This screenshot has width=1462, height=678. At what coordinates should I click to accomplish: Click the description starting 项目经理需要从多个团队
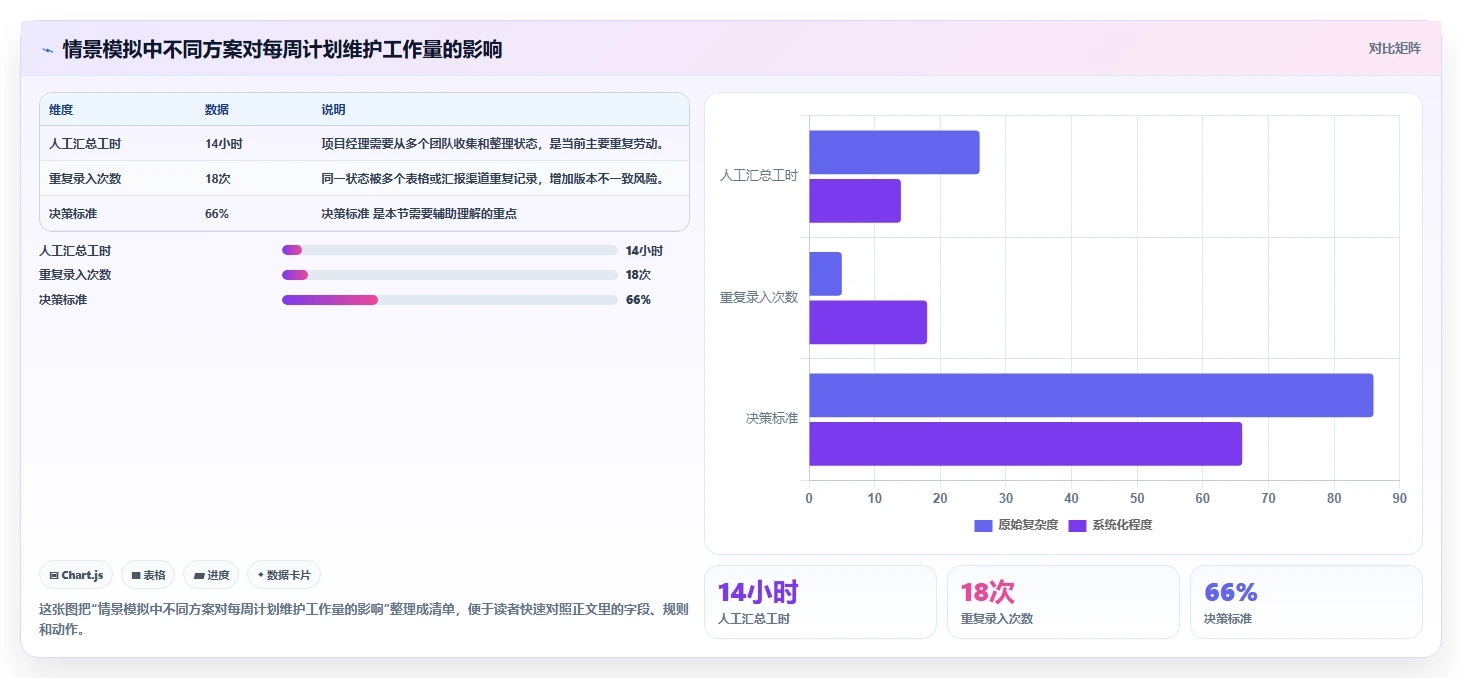click(492, 144)
